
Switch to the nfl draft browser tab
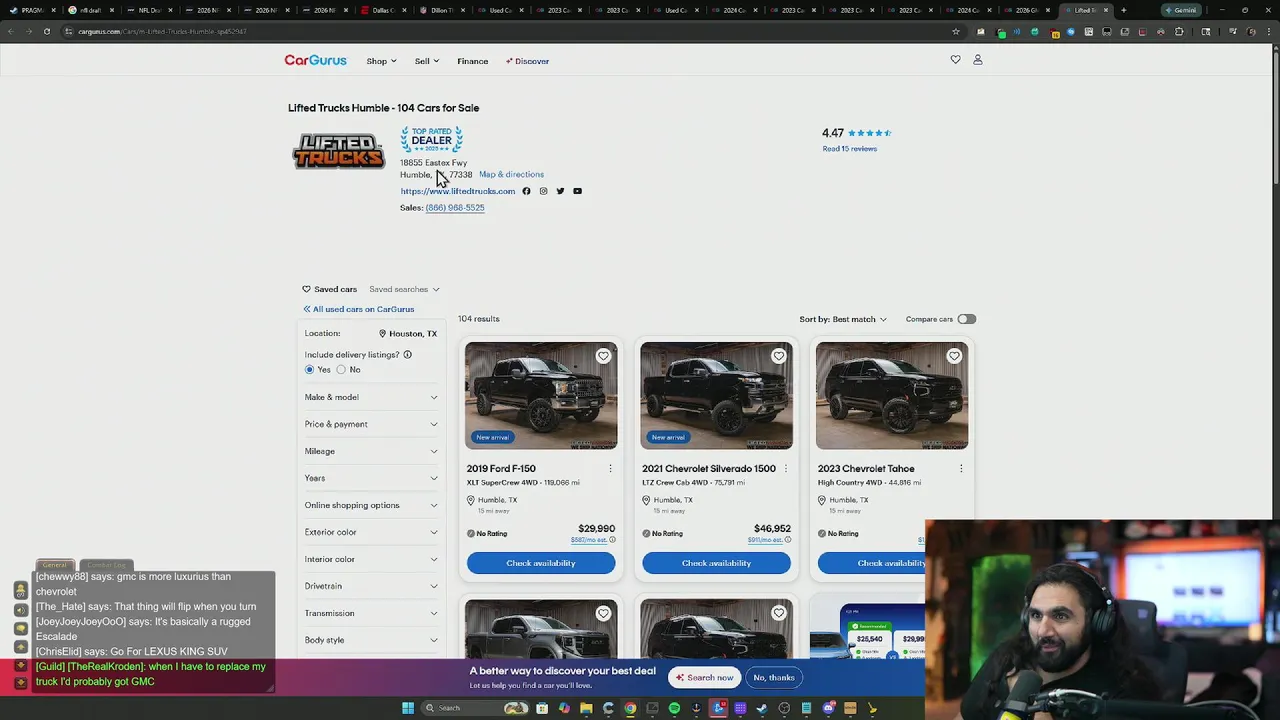(91, 10)
